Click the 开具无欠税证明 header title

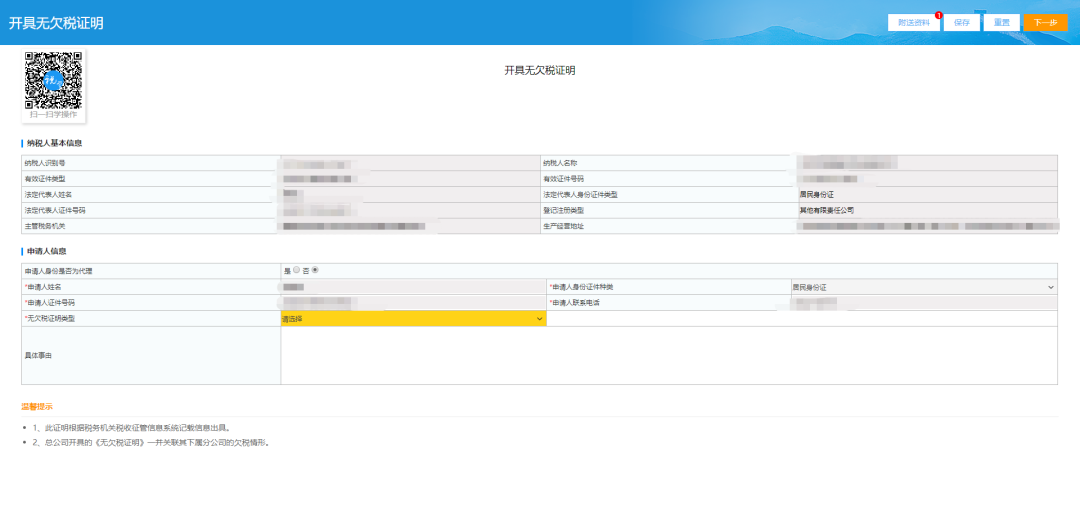point(56,23)
